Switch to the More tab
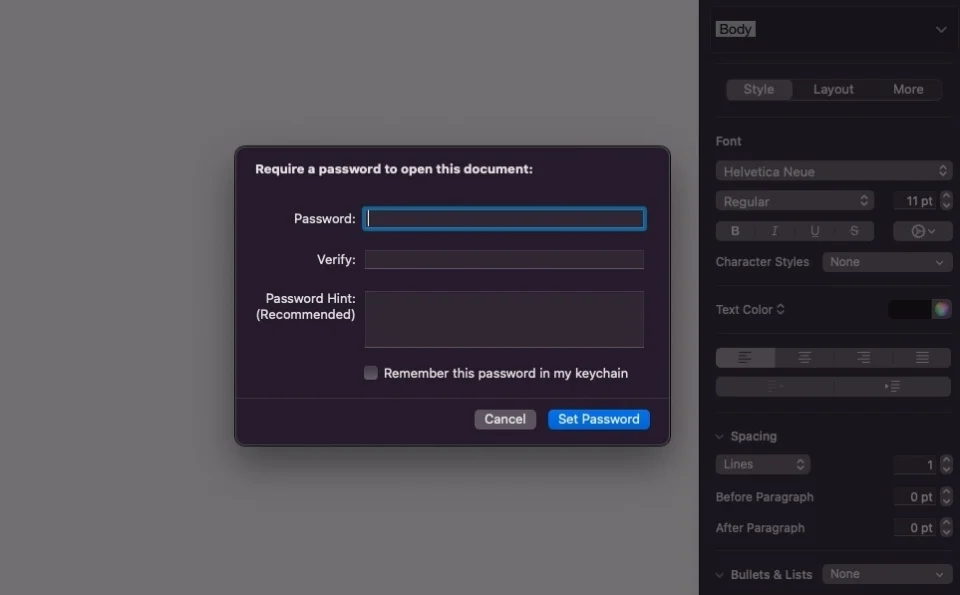Viewport: 960px width, 595px height. [x=908, y=89]
